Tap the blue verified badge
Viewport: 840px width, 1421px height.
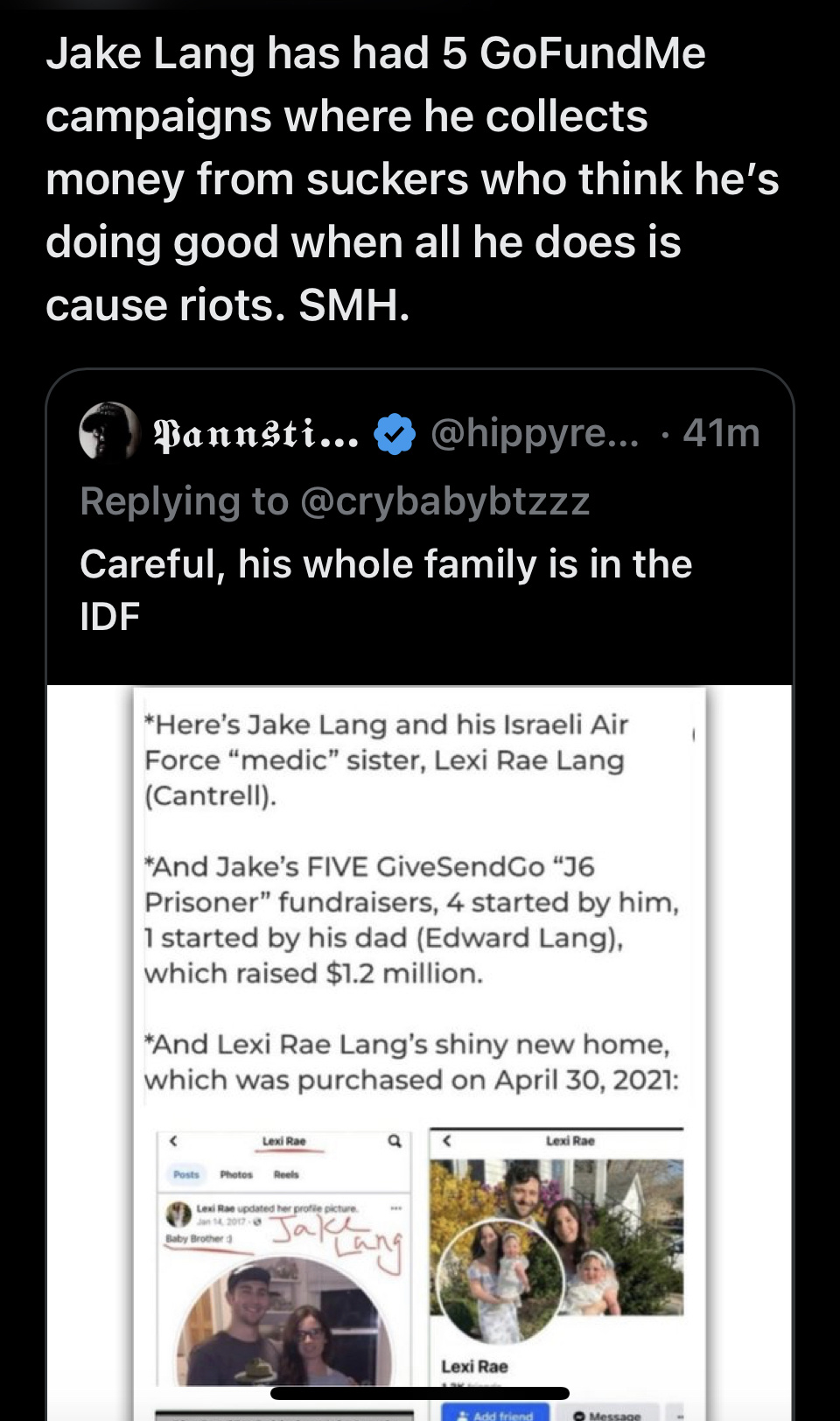395,433
